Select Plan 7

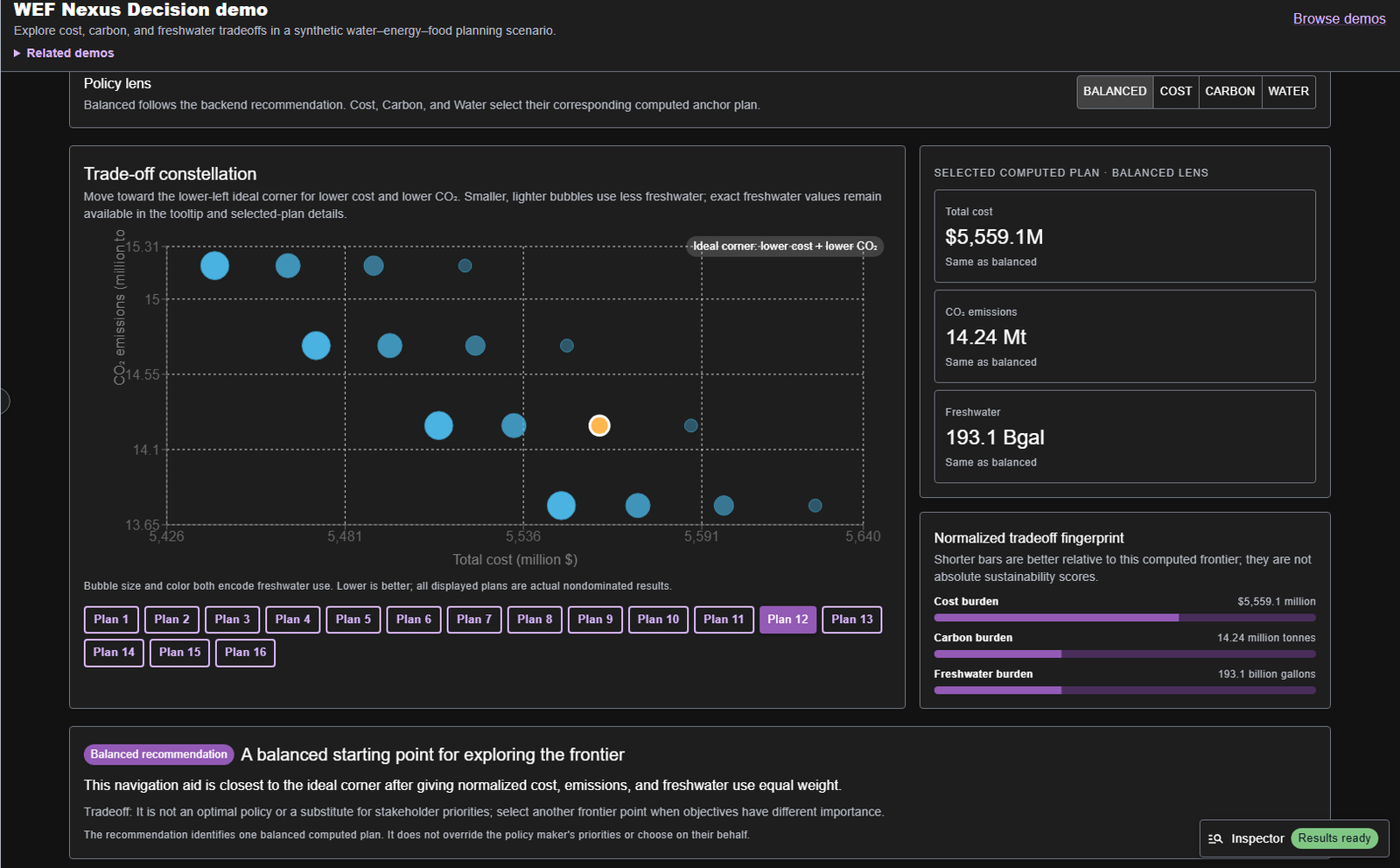[x=474, y=619]
